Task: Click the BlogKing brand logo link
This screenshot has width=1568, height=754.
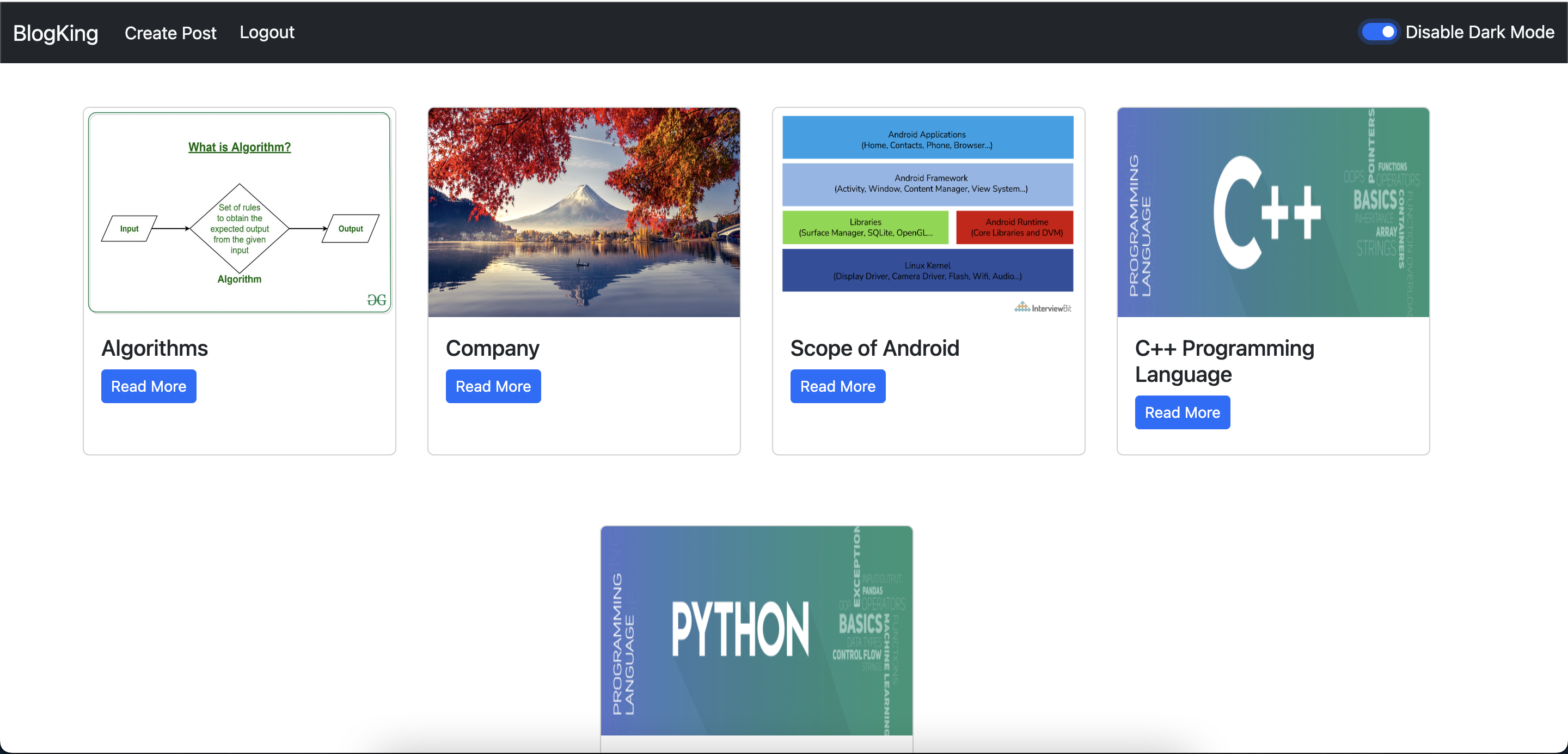Action: pyautogui.click(x=56, y=33)
